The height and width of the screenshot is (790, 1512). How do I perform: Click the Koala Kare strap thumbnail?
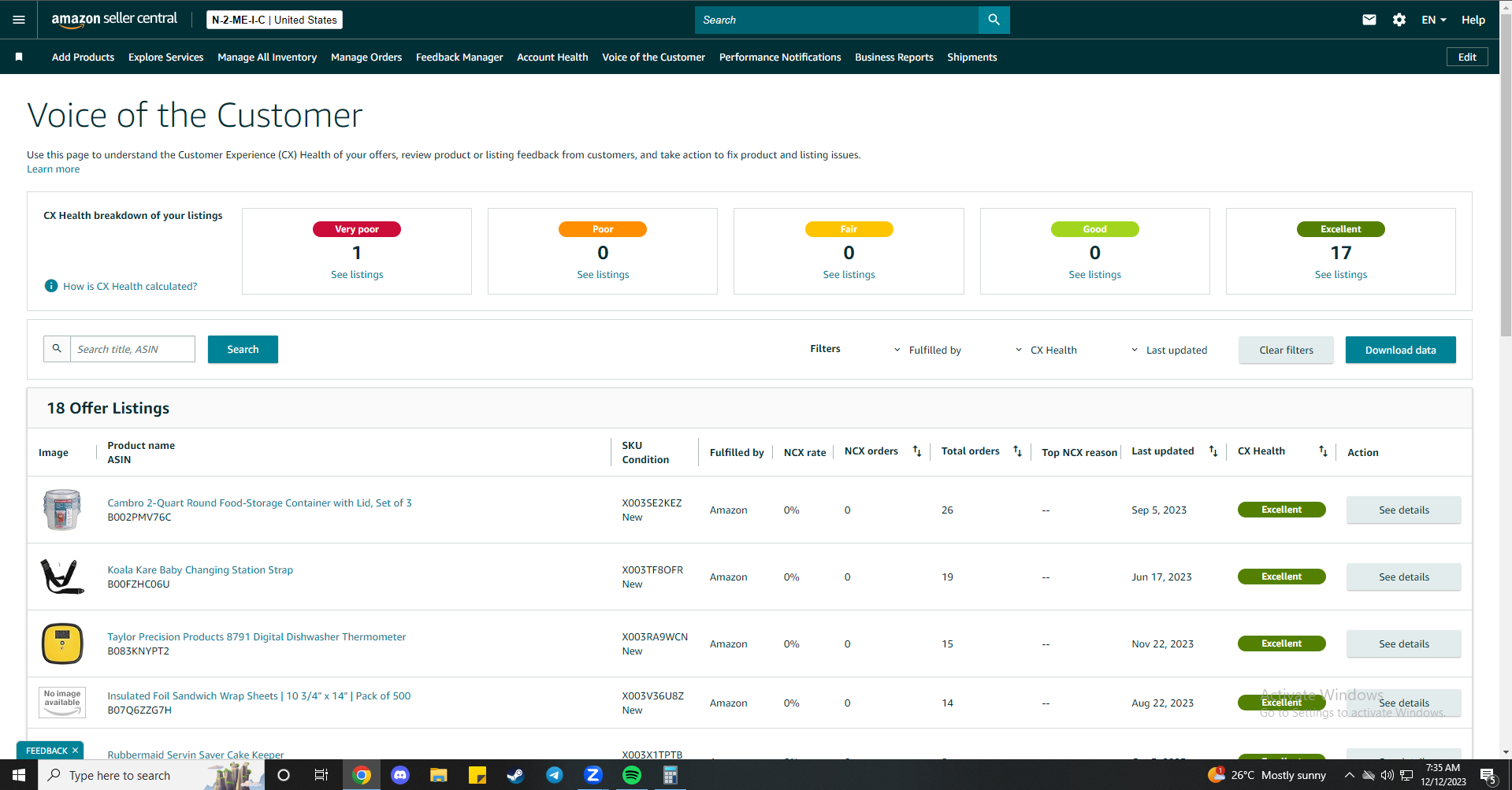pyautogui.click(x=62, y=577)
